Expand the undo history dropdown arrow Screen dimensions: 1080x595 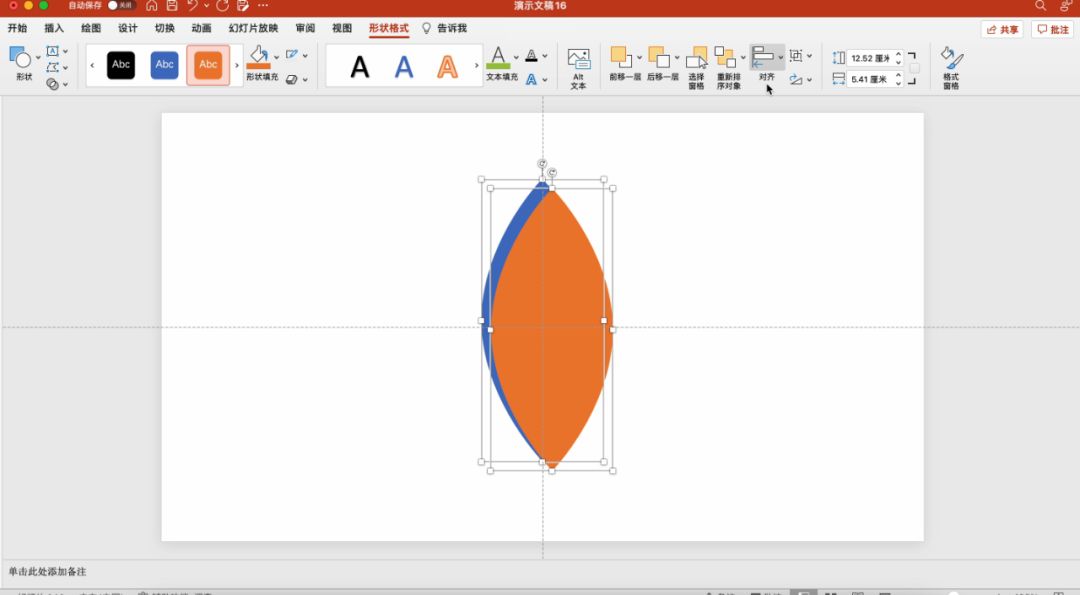click(x=205, y=6)
